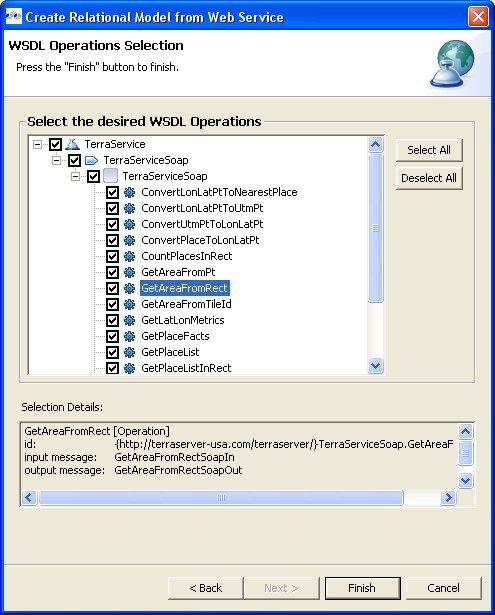Click gear icon beside GetAreaFromRect
495x615 pixels.
coord(129,288)
